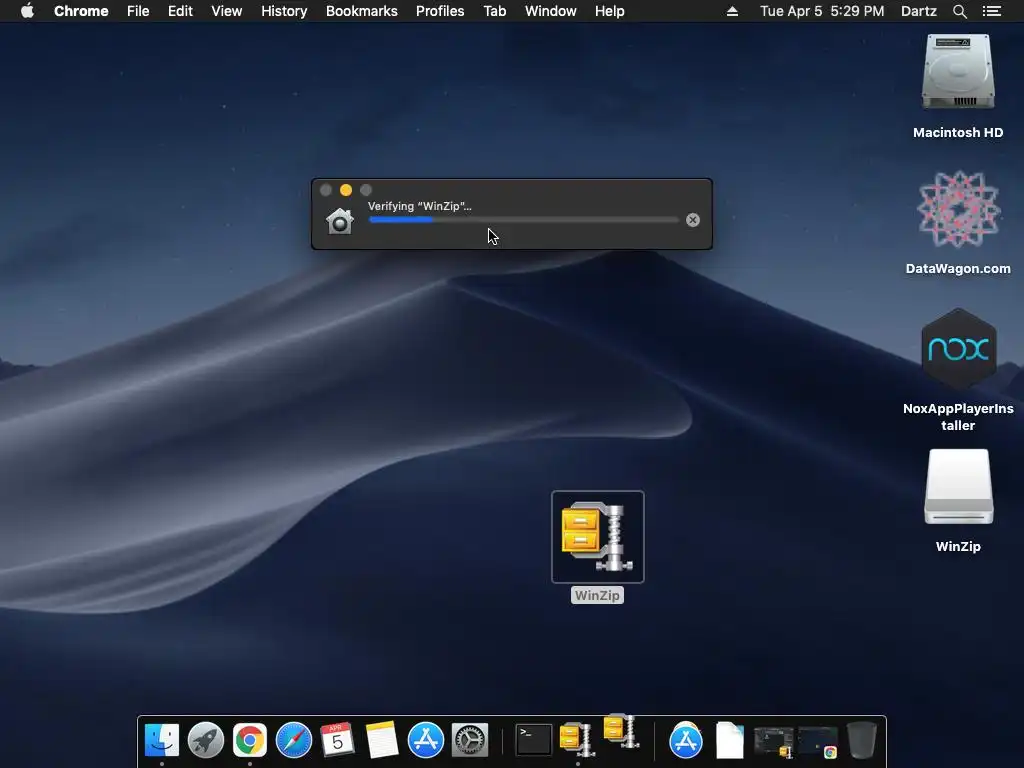Viewport: 1024px width, 768px height.
Task: Select the highlighted WinZip app icon
Action: (598, 537)
